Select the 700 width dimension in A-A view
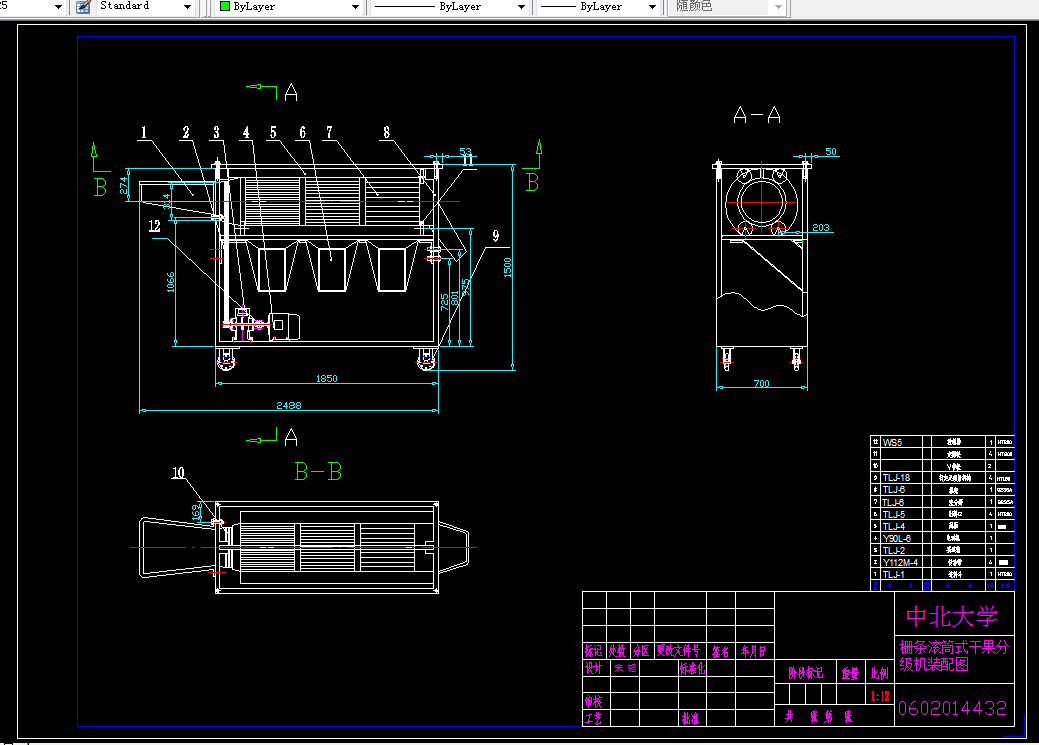The width and height of the screenshot is (1039, 745). click(761, 383)
